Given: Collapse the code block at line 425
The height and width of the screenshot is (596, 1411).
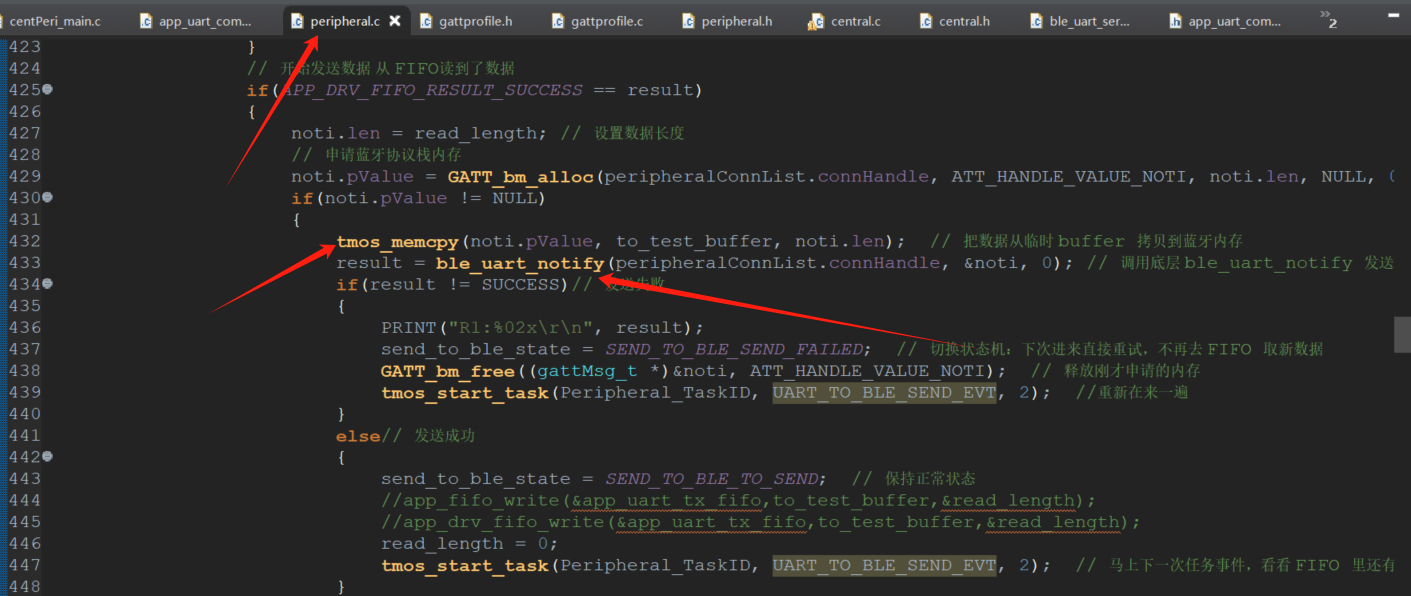Looking at the screenshot, I should coord(47,89).
